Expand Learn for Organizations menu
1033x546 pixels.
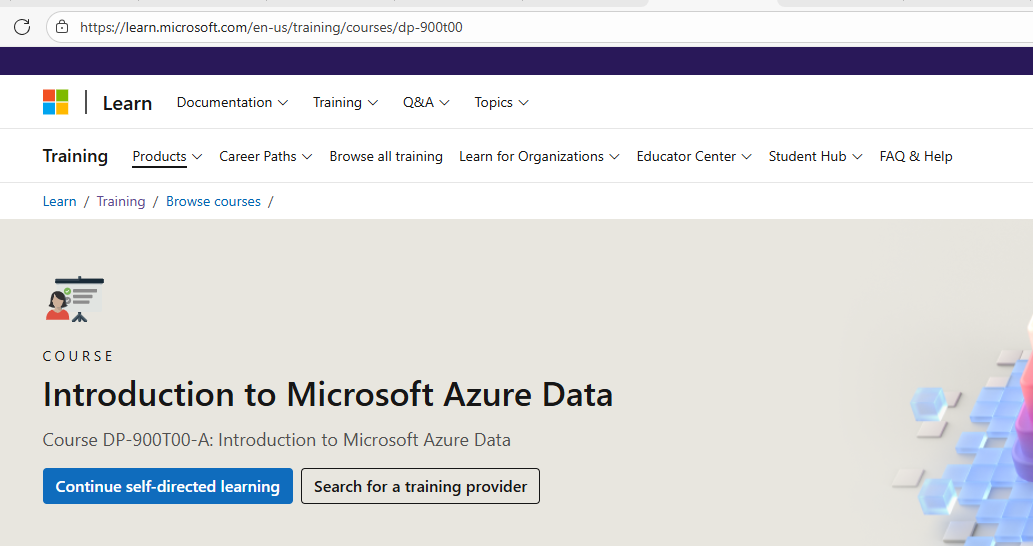539,156
